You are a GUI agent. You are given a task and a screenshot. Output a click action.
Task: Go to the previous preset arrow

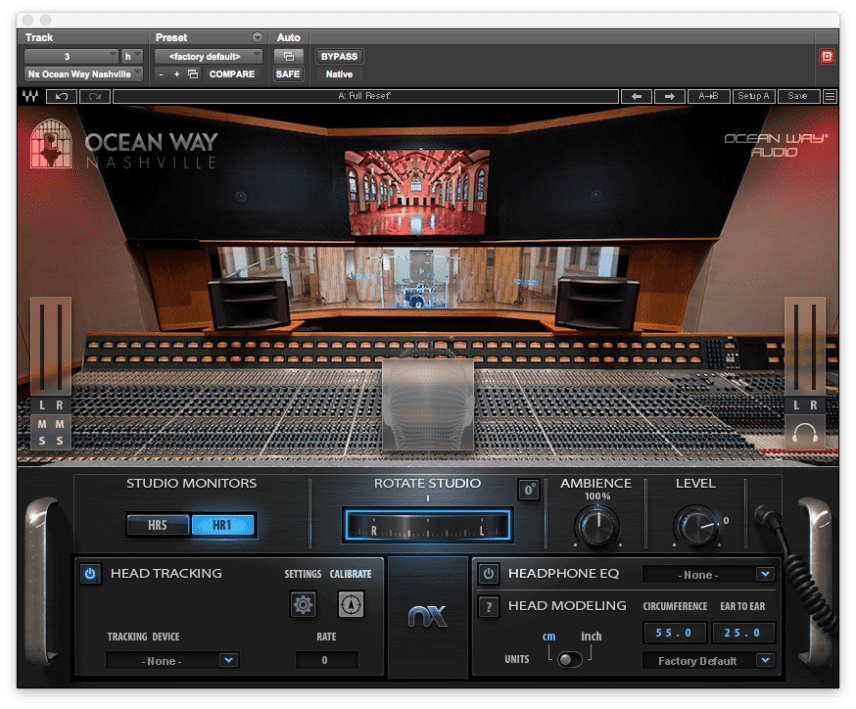(x=636, y=96)
